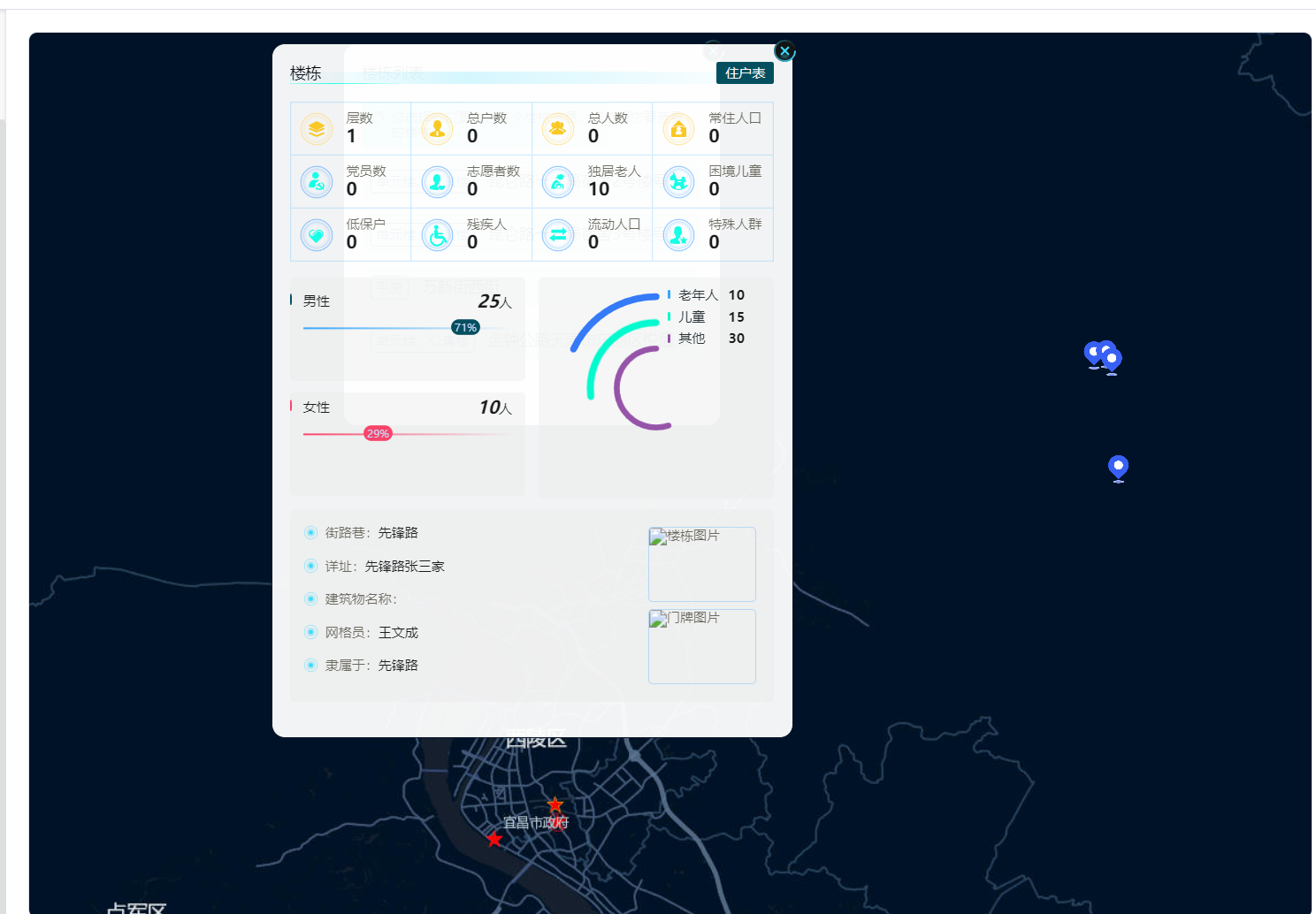Image resolution: width=1316 pixels, height=914 pixels.
Task: Click the 隶属于: 先锋路 row
Action: click(361, 666)
